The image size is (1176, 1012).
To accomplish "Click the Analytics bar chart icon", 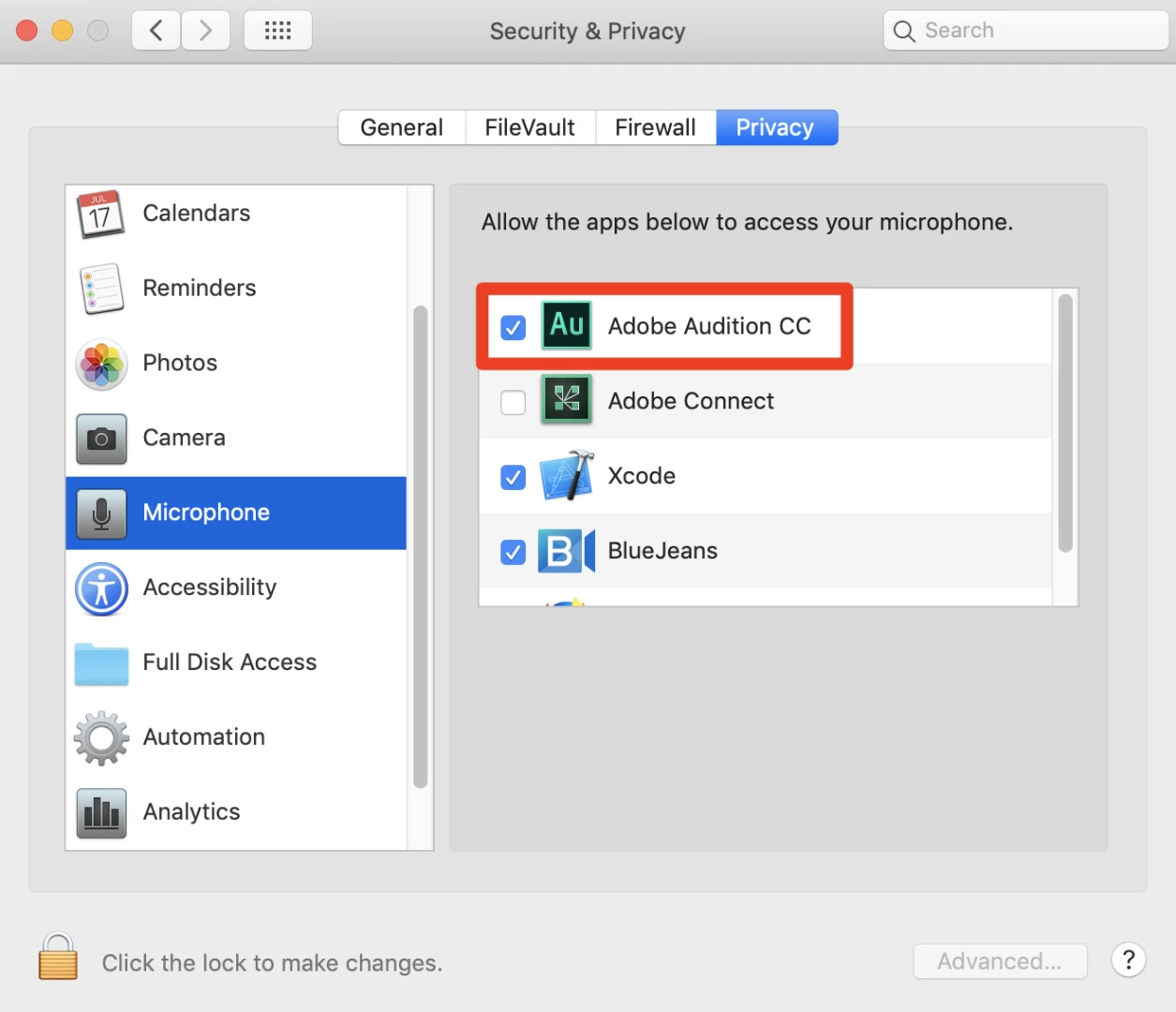I will point(101,812).
